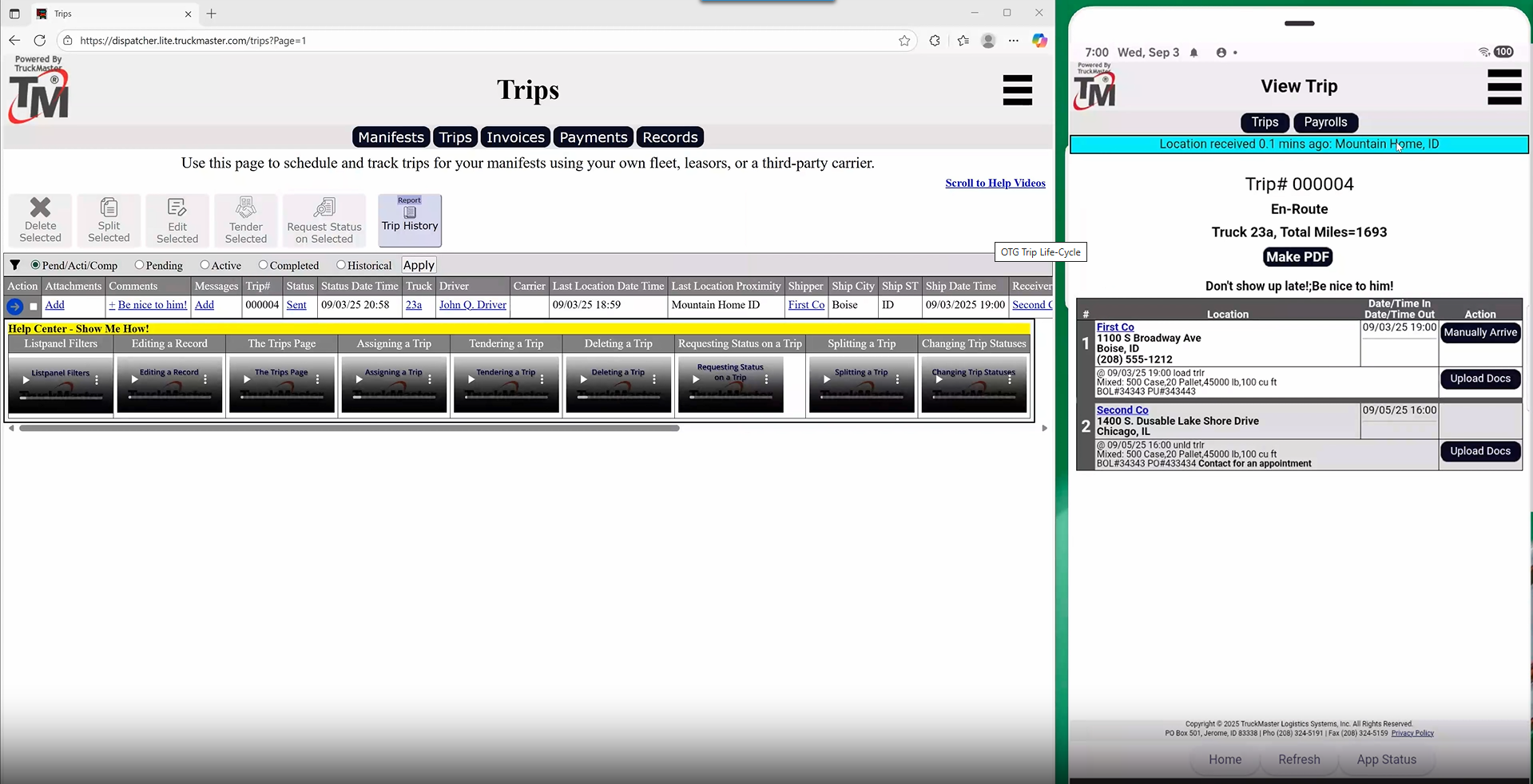View site information lock icon
Viewport: 1533px width, 784px height.
click(68, 41)
